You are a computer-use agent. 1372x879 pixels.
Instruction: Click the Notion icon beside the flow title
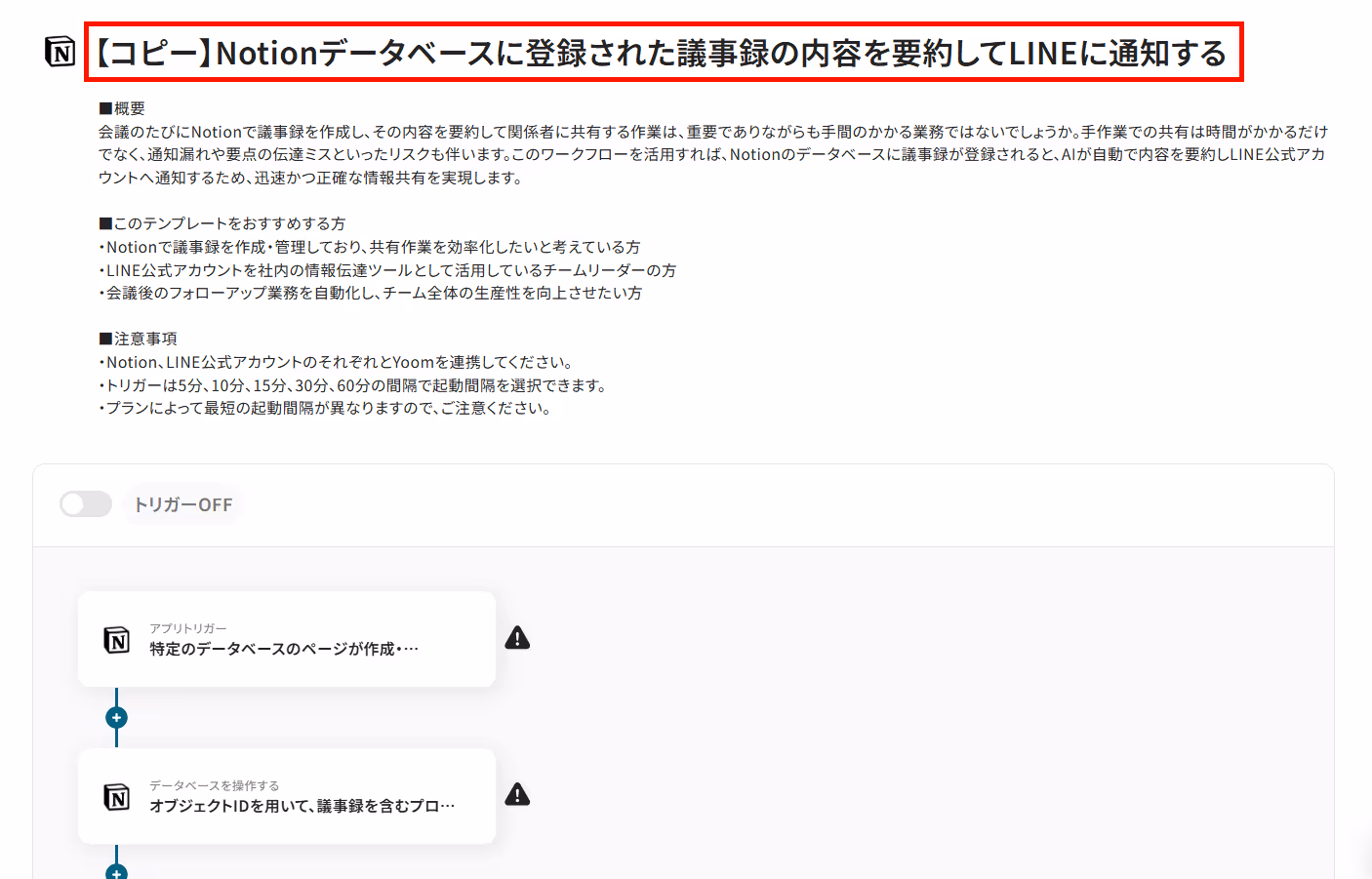point(61,52)
